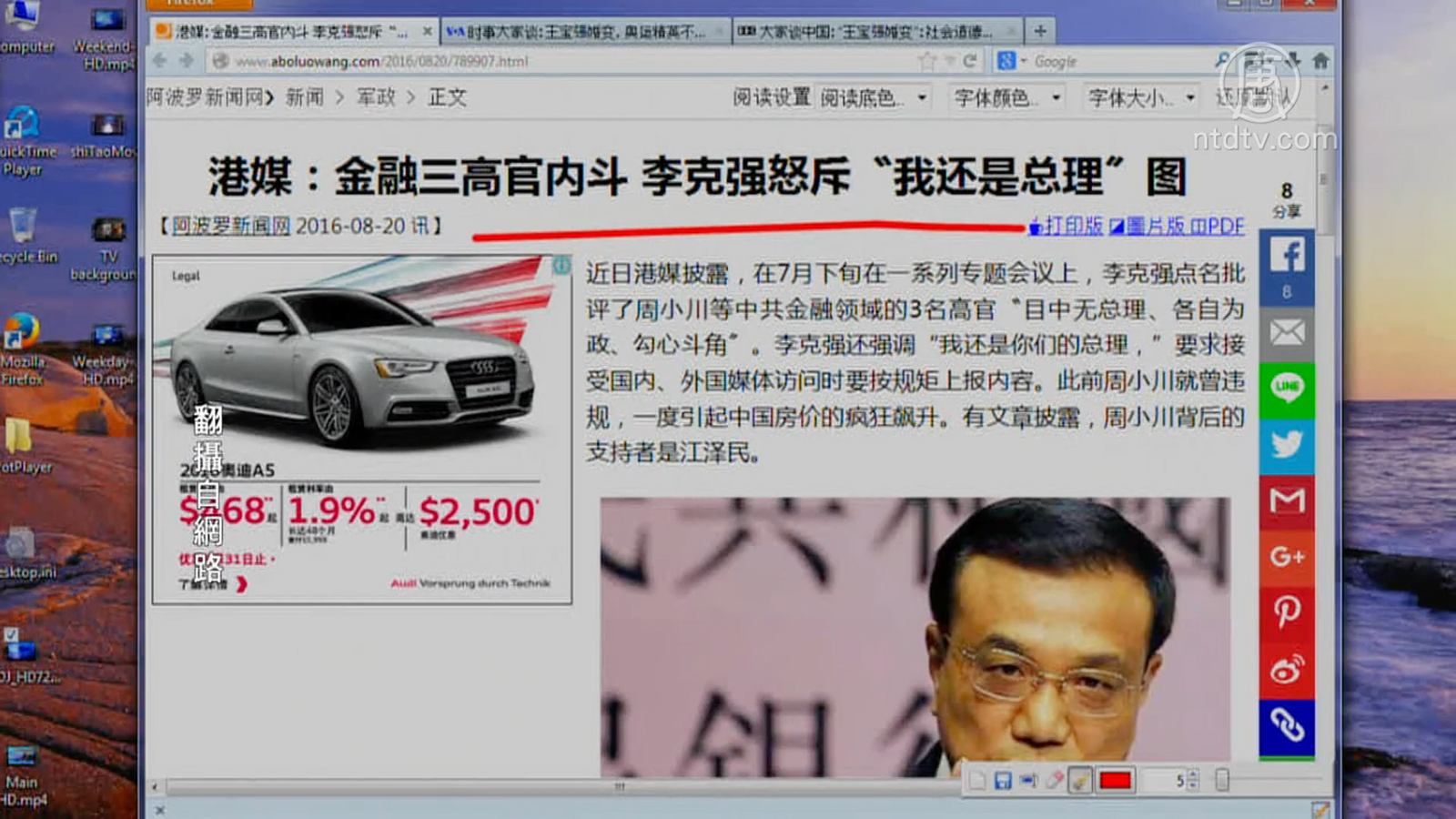Expand the 字体颜色 dropdown
This screenshot has height=819, width=1456.
coord(1007,97)
